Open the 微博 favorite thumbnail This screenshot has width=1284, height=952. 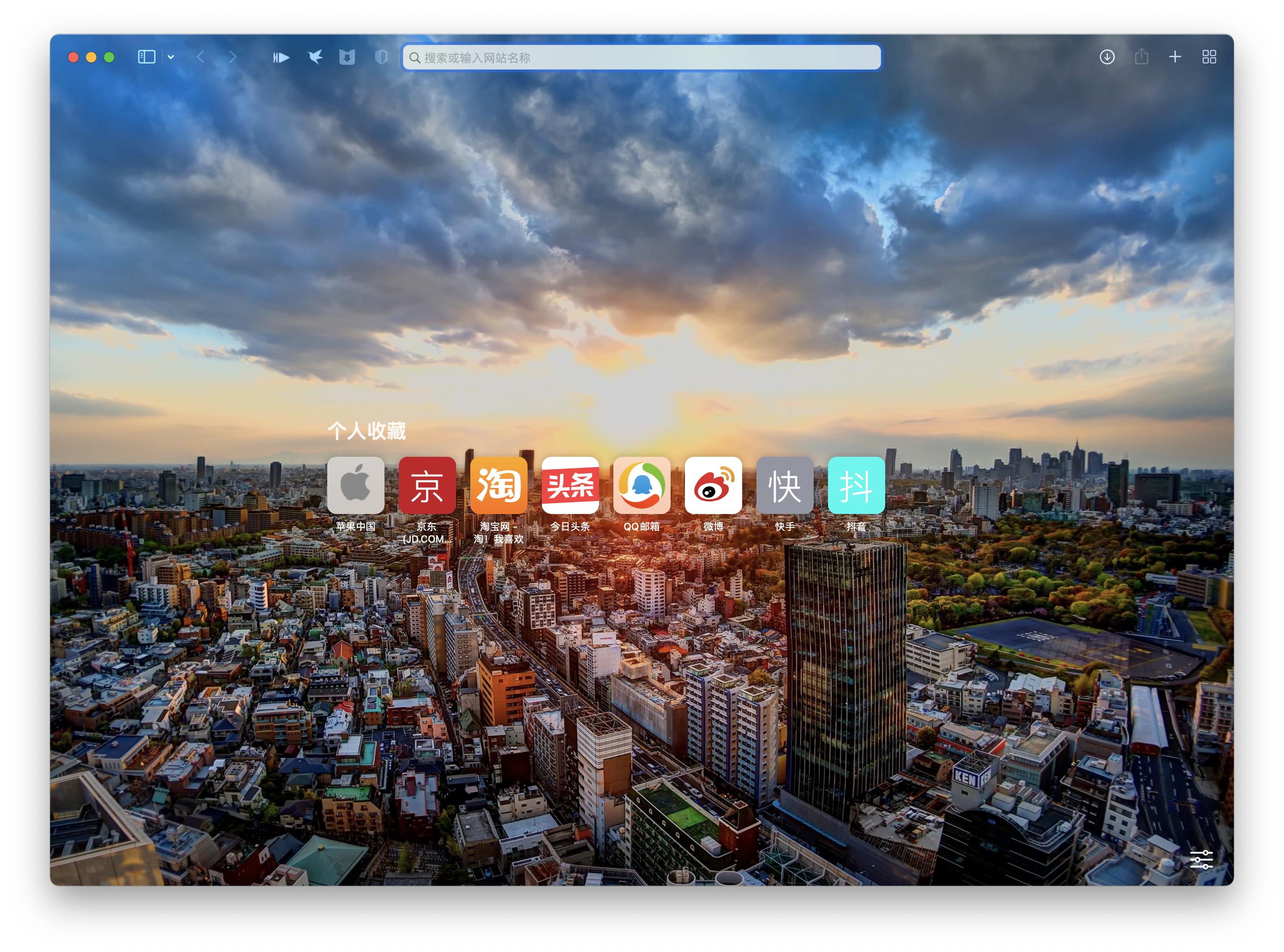click(x=713, y=485)
